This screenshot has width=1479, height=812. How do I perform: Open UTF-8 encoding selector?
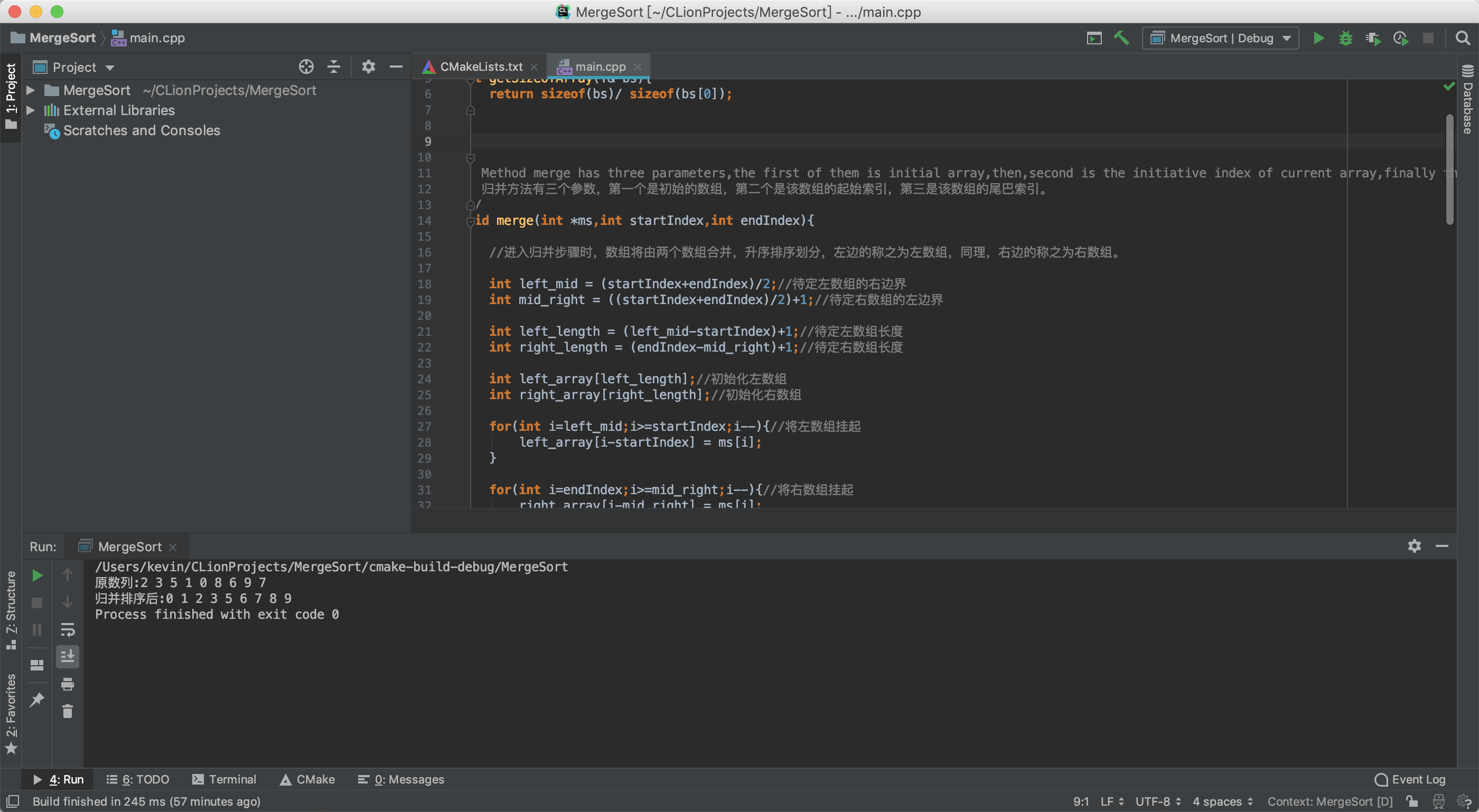pos(1158,801)
